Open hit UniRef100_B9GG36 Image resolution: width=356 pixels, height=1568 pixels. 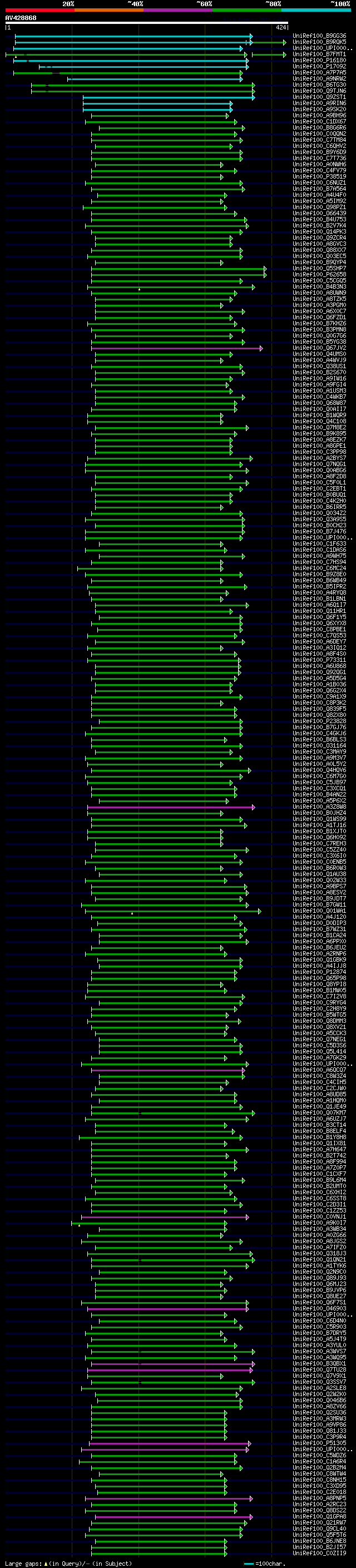click(x=319, y=37)
